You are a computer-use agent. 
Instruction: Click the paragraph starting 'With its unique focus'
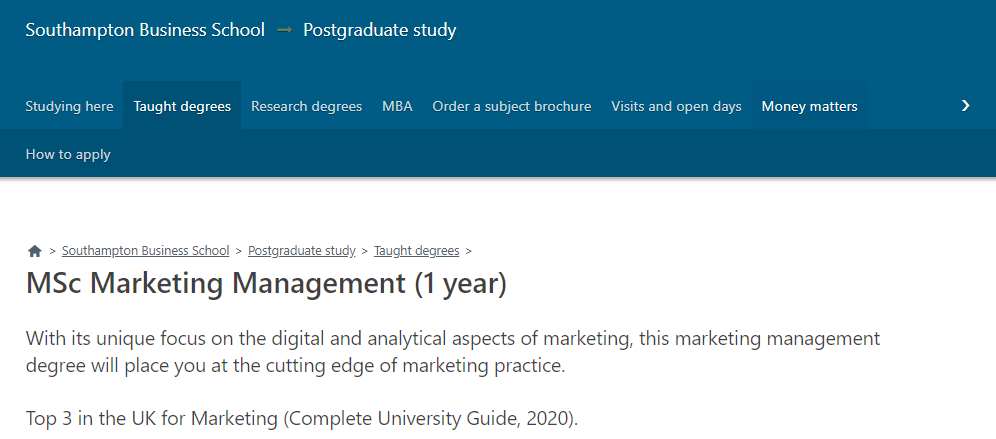(453, 352)
